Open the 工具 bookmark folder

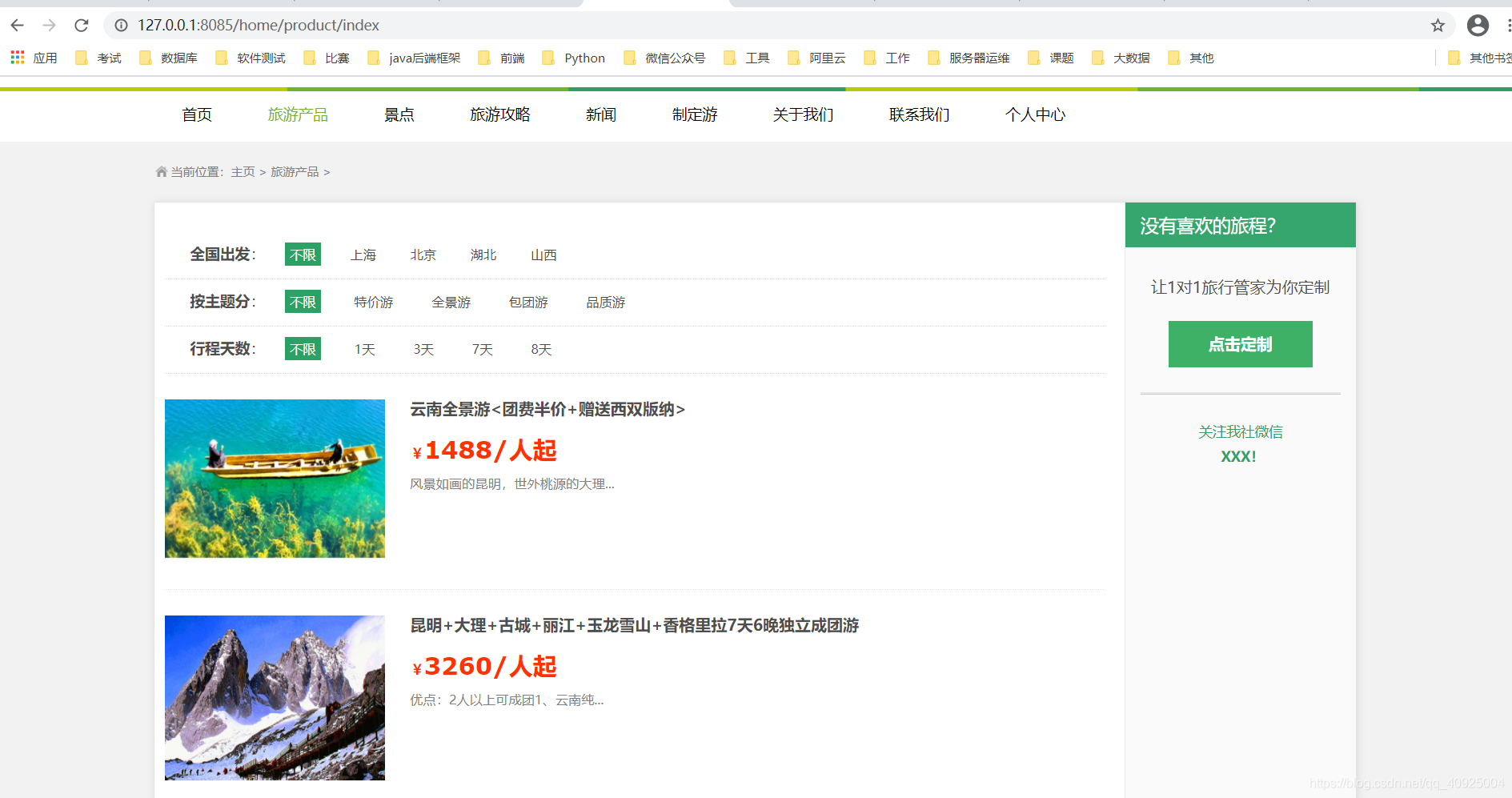pyautogui.click(x=746, y=58)
